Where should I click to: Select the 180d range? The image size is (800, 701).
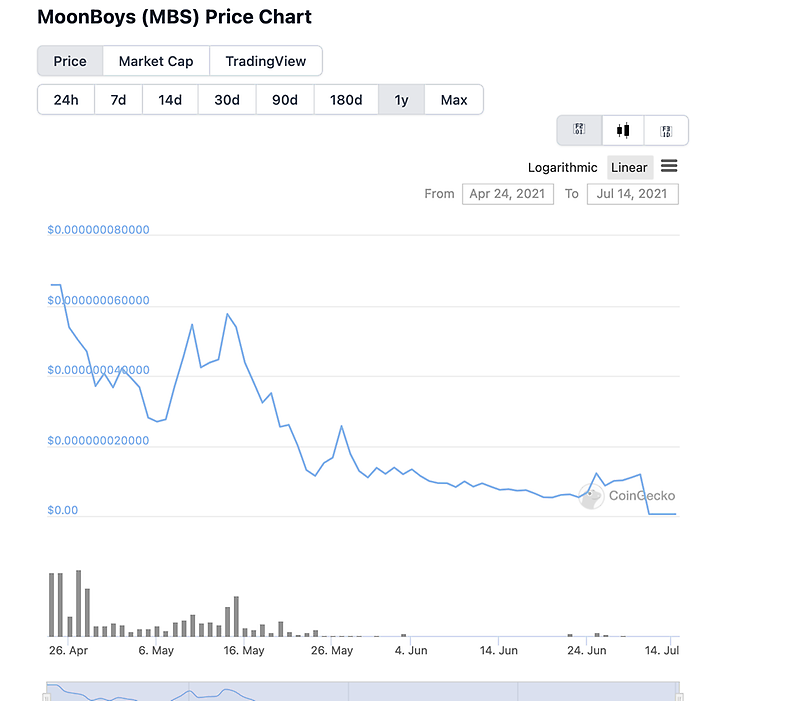(346, 100)
